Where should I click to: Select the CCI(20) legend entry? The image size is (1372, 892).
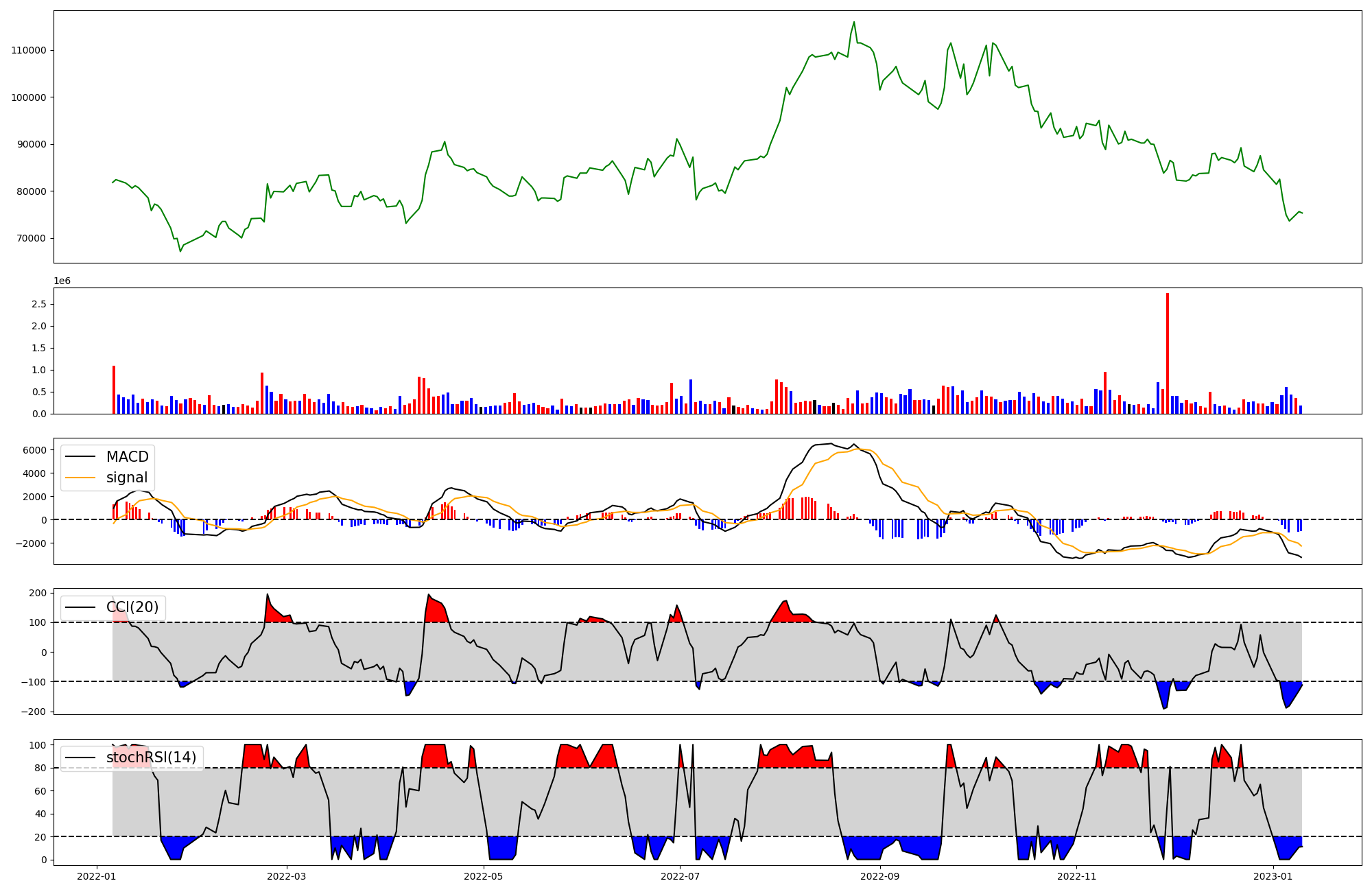(132, 607)
